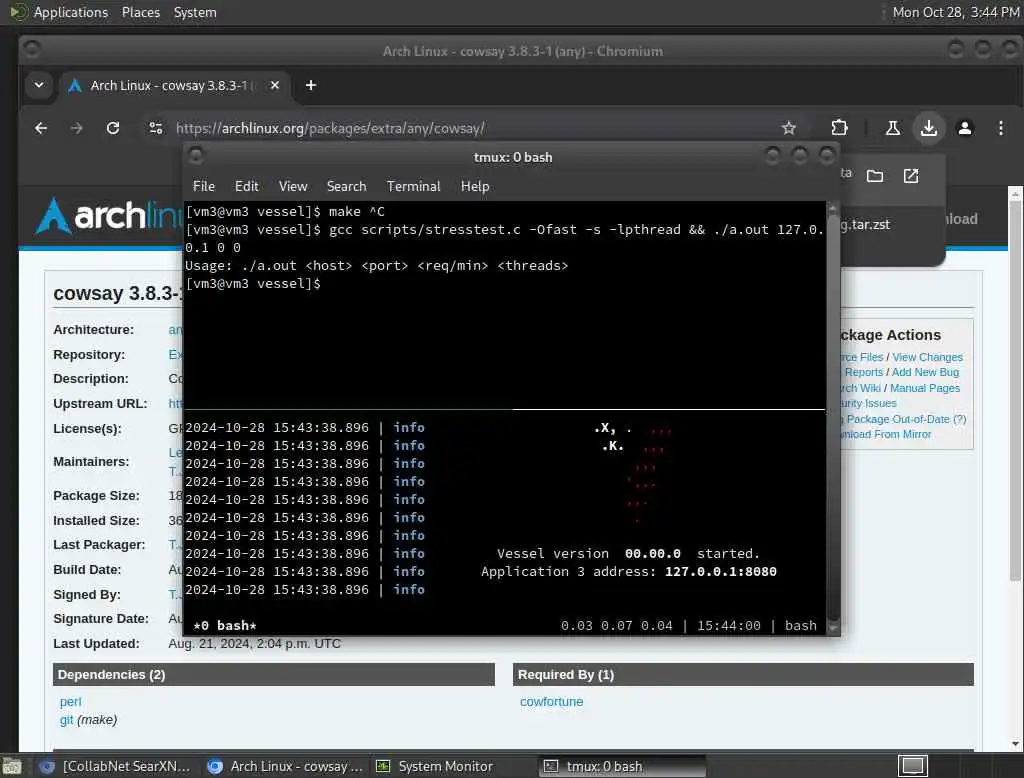The height and width of the screenshot is (778, 1024).
Task: Open the Chromium extensions puzzle icon
Action: [x=839, y=128]
